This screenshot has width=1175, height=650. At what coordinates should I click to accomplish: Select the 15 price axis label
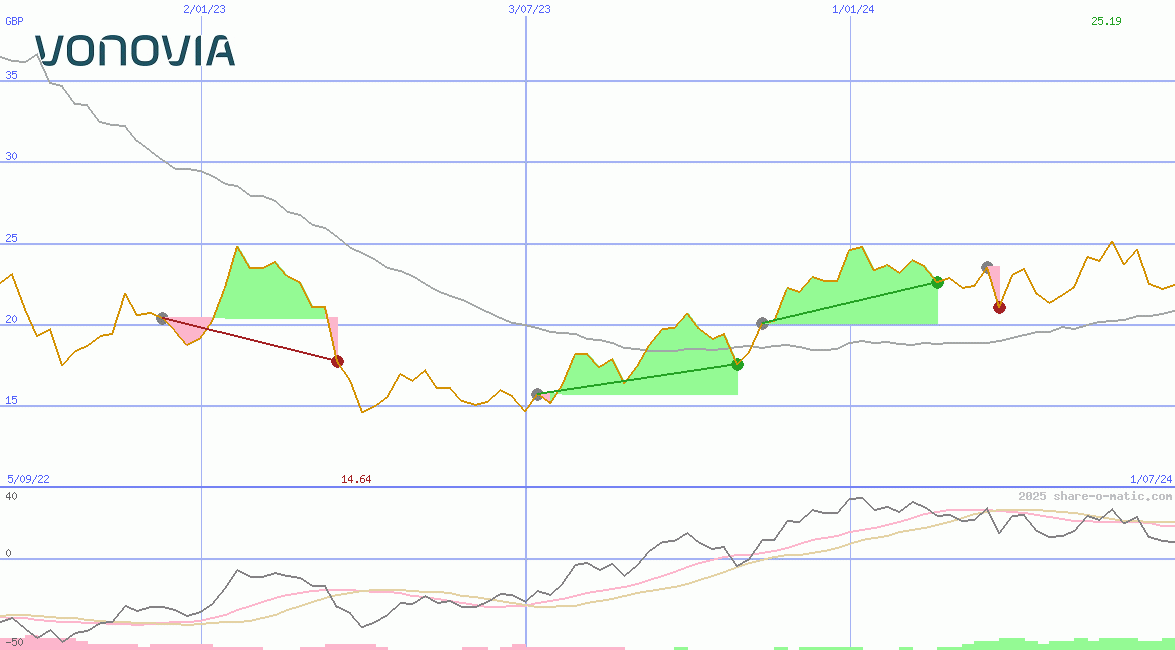tap(11, 401)
